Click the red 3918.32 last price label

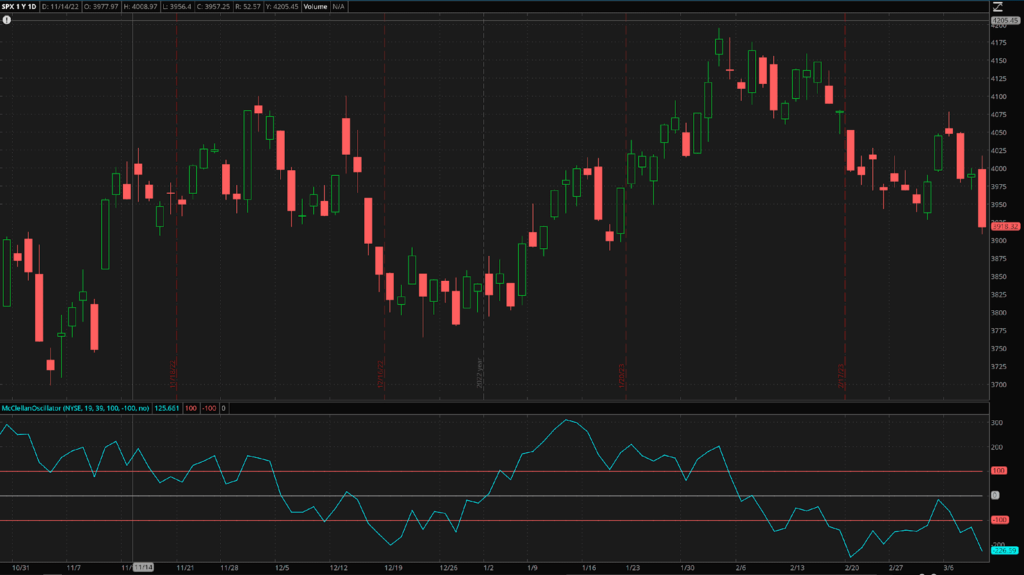pos(1005,227)
